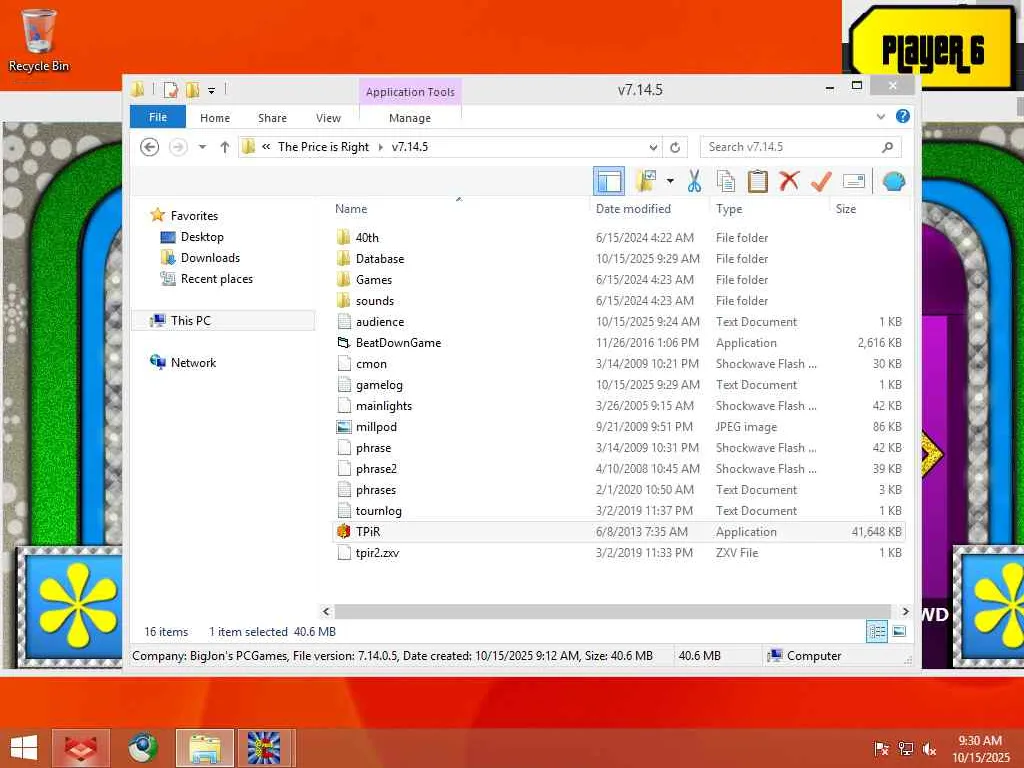
Task: Open the folder options toolbar icon
Action: (x=646, y=181)
